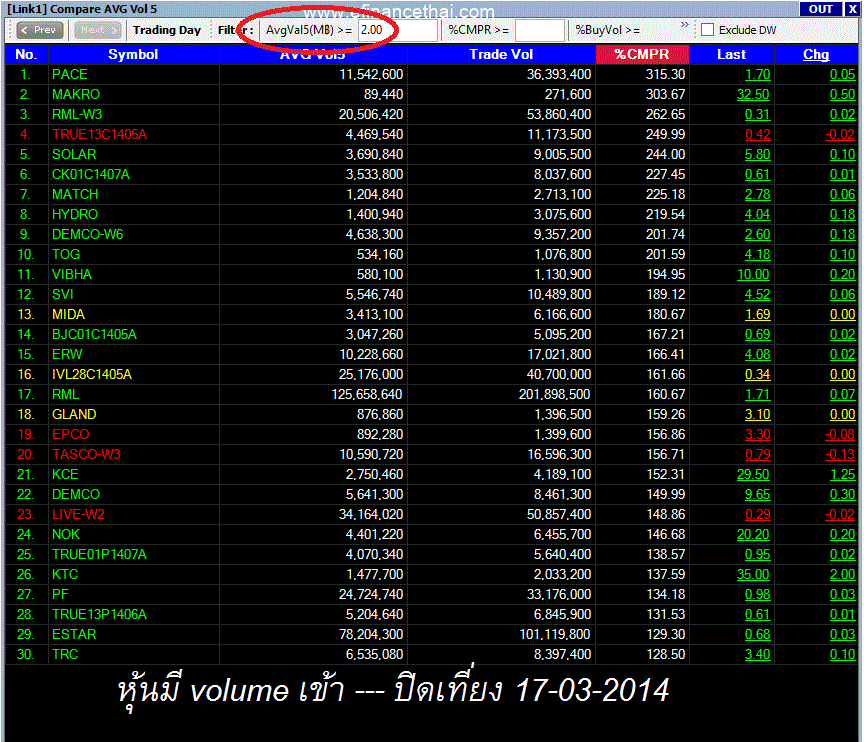Select symbol TRUE13P1406A
Screen dimensions: 864x742
(100, 615)
